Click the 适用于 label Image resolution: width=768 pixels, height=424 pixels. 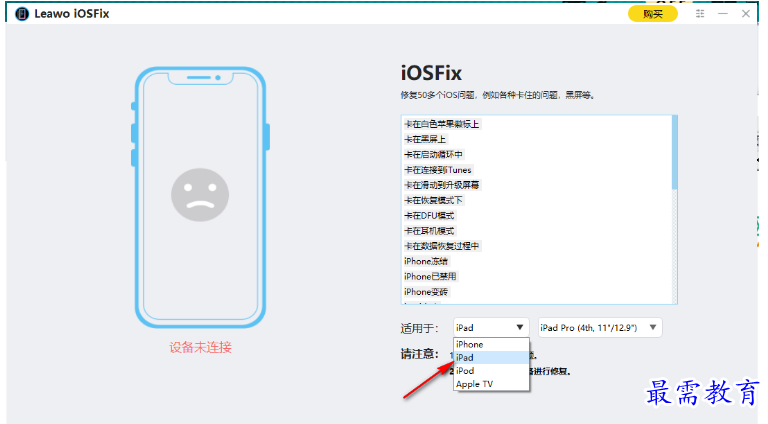click(419, 328)
